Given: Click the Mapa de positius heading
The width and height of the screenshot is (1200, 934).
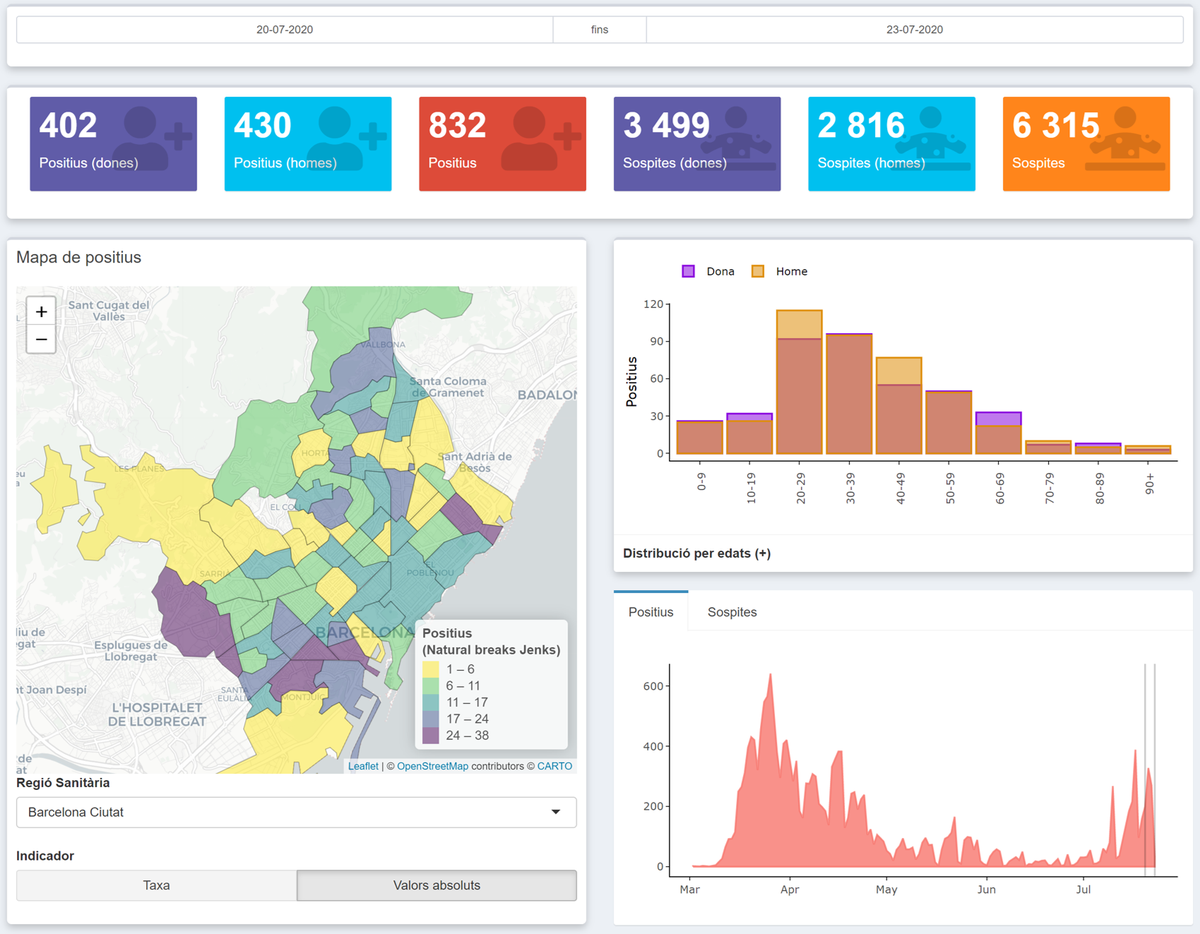Looking at the screenshot, I should (79, 257).
